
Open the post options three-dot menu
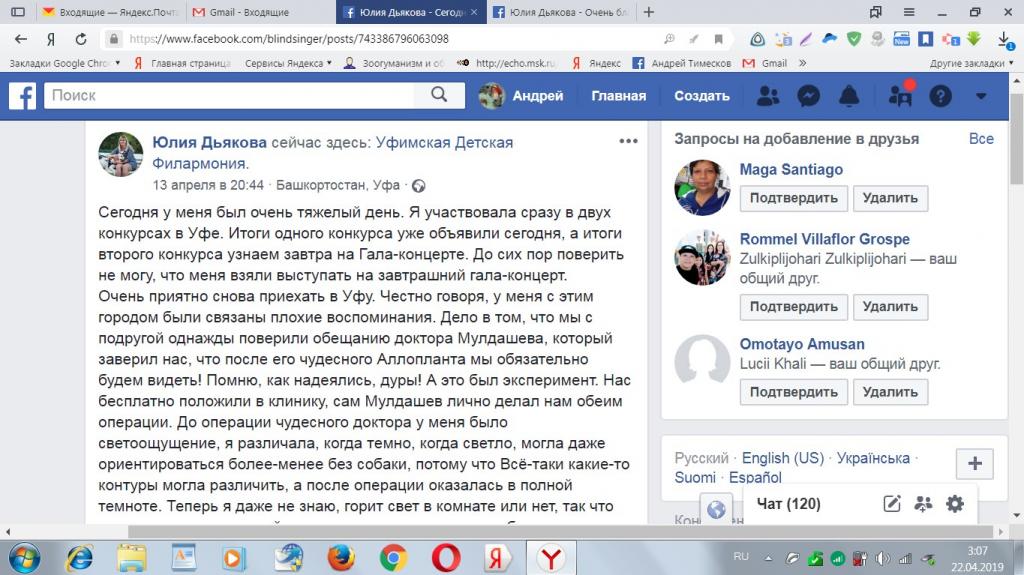pyautogui.click(x=628, y=141)
